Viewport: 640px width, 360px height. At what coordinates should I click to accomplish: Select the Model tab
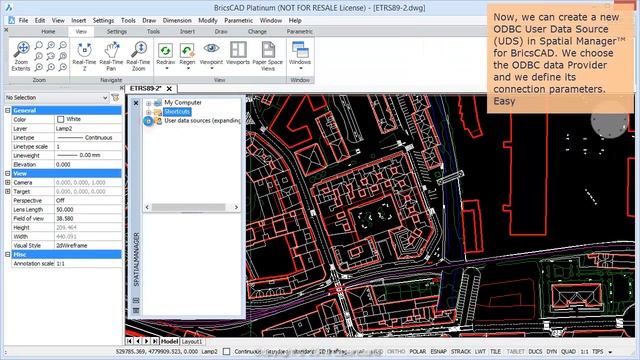(169, 341)
